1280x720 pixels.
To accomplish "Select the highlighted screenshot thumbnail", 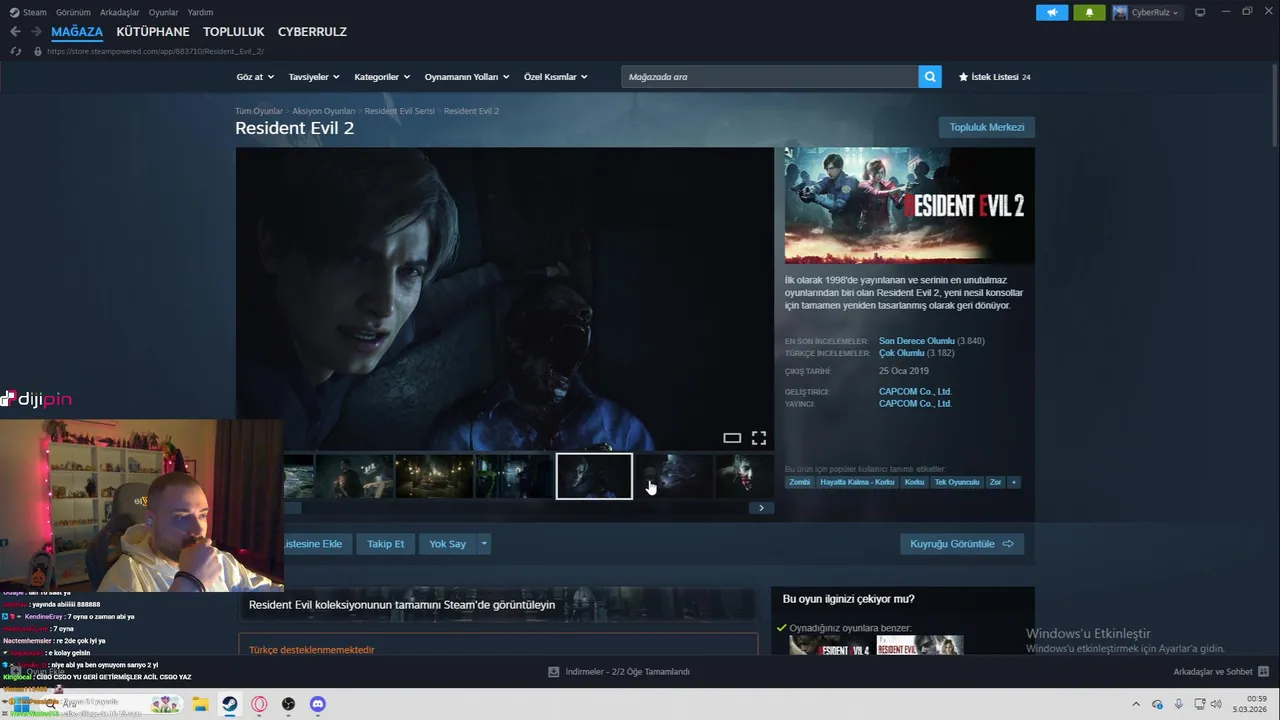I will [594, 476].
